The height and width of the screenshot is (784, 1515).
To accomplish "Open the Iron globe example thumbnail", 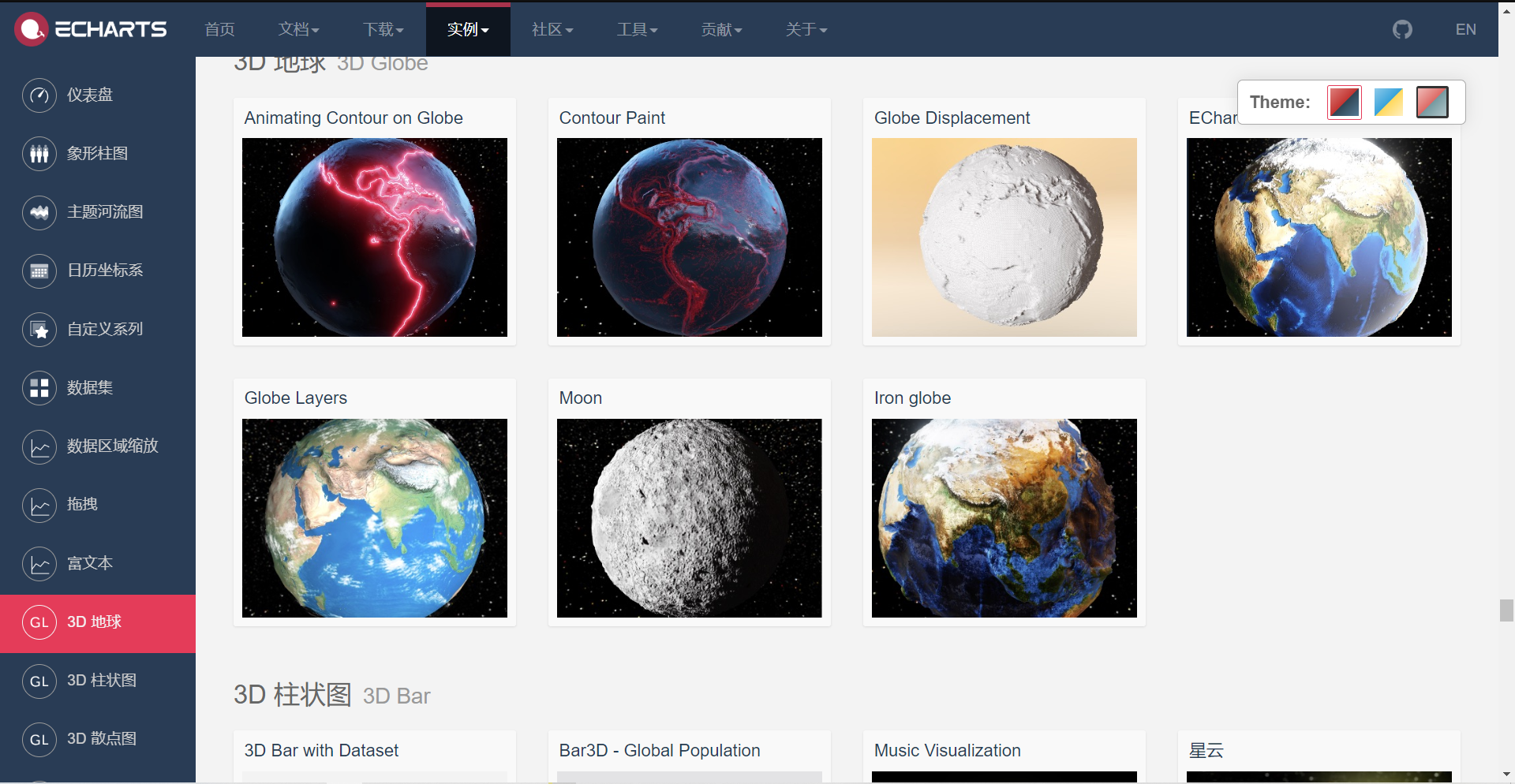I will pyautogui.click(x=1004, y=518).
